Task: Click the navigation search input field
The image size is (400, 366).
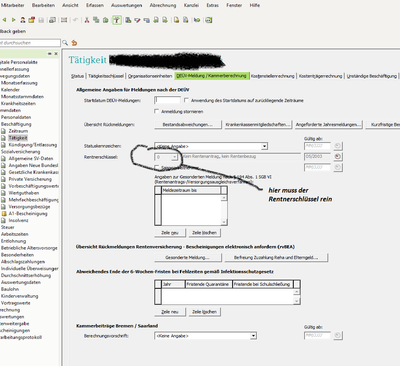Action: coord(30,43)
